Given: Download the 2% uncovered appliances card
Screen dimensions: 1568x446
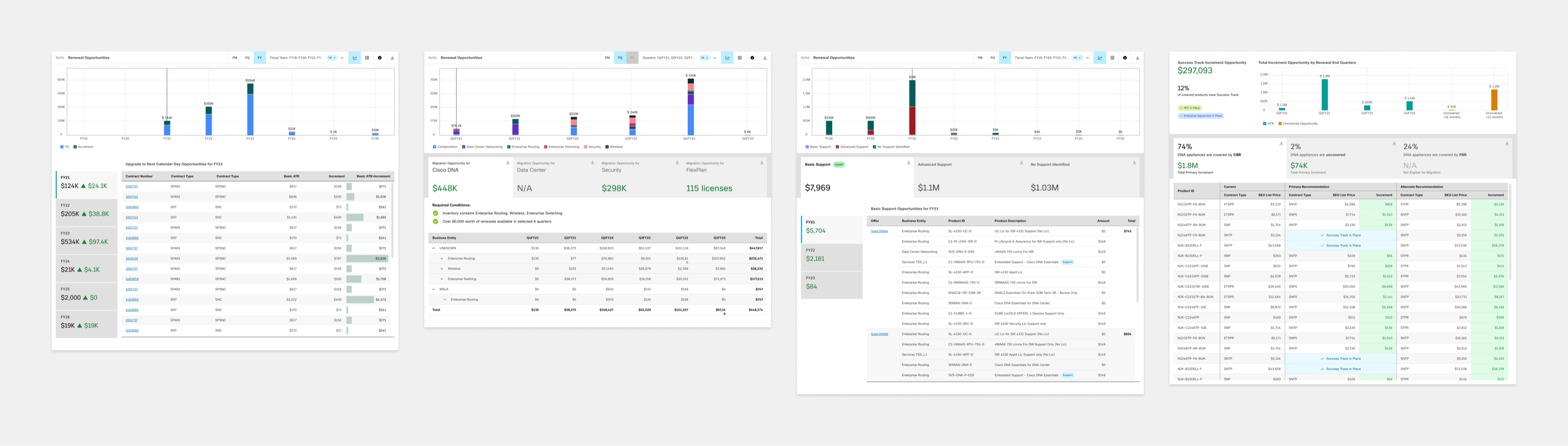Looking at the screenshot, I should click(1394, 144).
